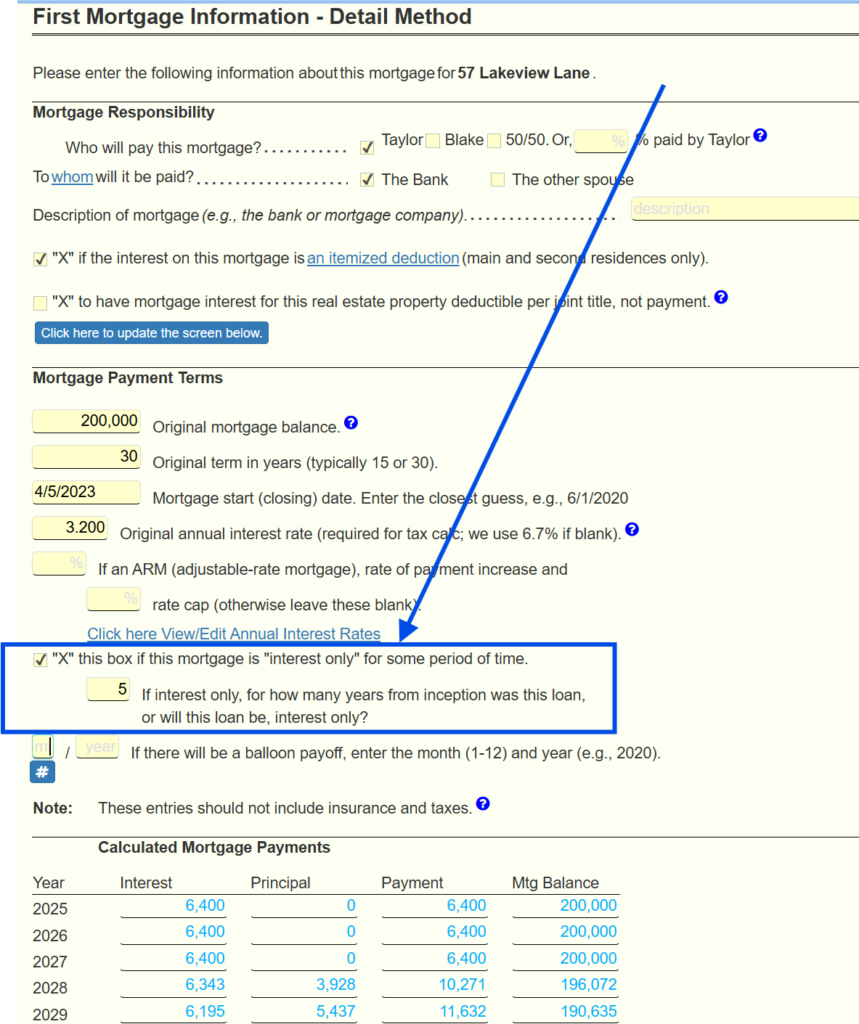Check The other spouse payee checkbox
The width and height of the screenshot is (859, 1024).
coord(498,180)
